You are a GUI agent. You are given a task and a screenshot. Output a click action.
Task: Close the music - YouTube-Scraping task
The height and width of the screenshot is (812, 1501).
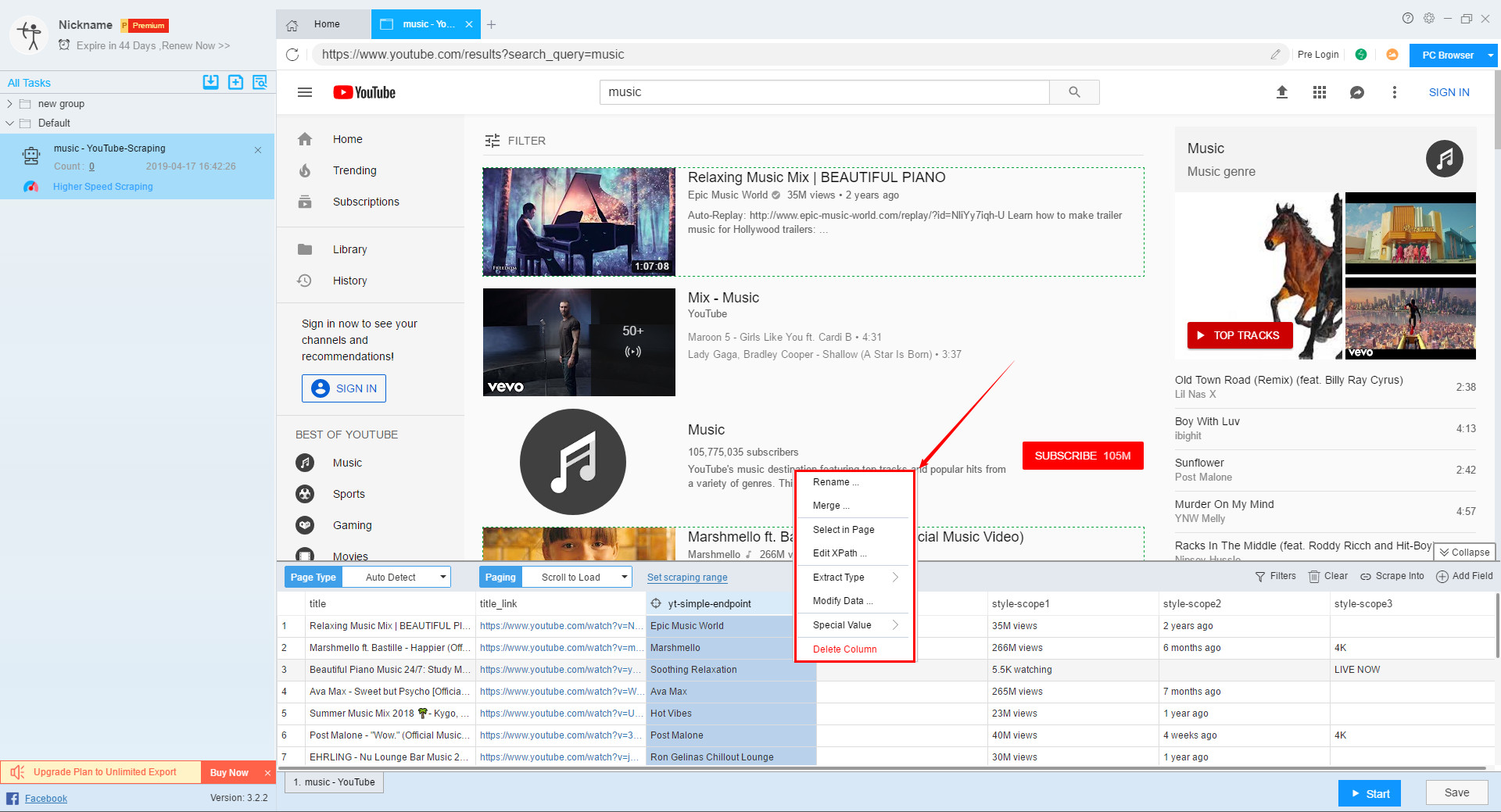(x=258, y=150)
